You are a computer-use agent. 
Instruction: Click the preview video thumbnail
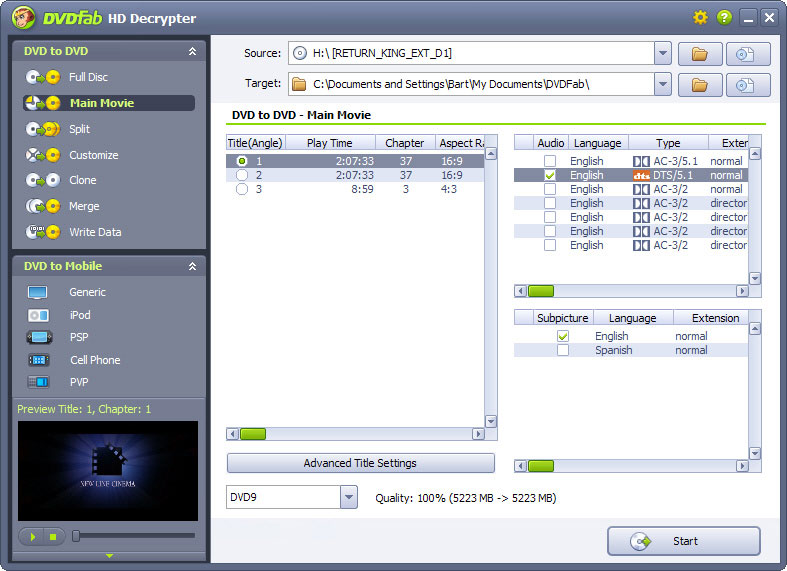point(108,471)
